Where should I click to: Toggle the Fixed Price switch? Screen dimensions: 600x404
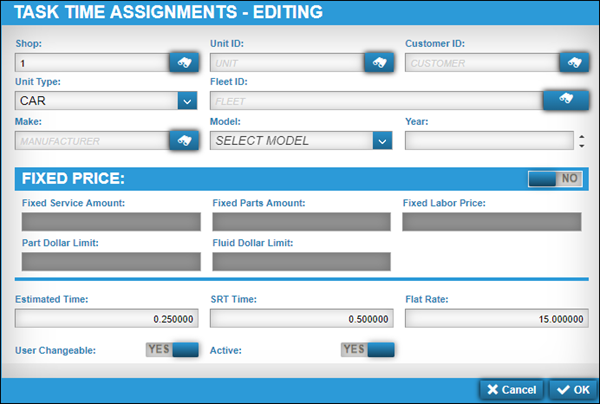(x=555, y=178)
